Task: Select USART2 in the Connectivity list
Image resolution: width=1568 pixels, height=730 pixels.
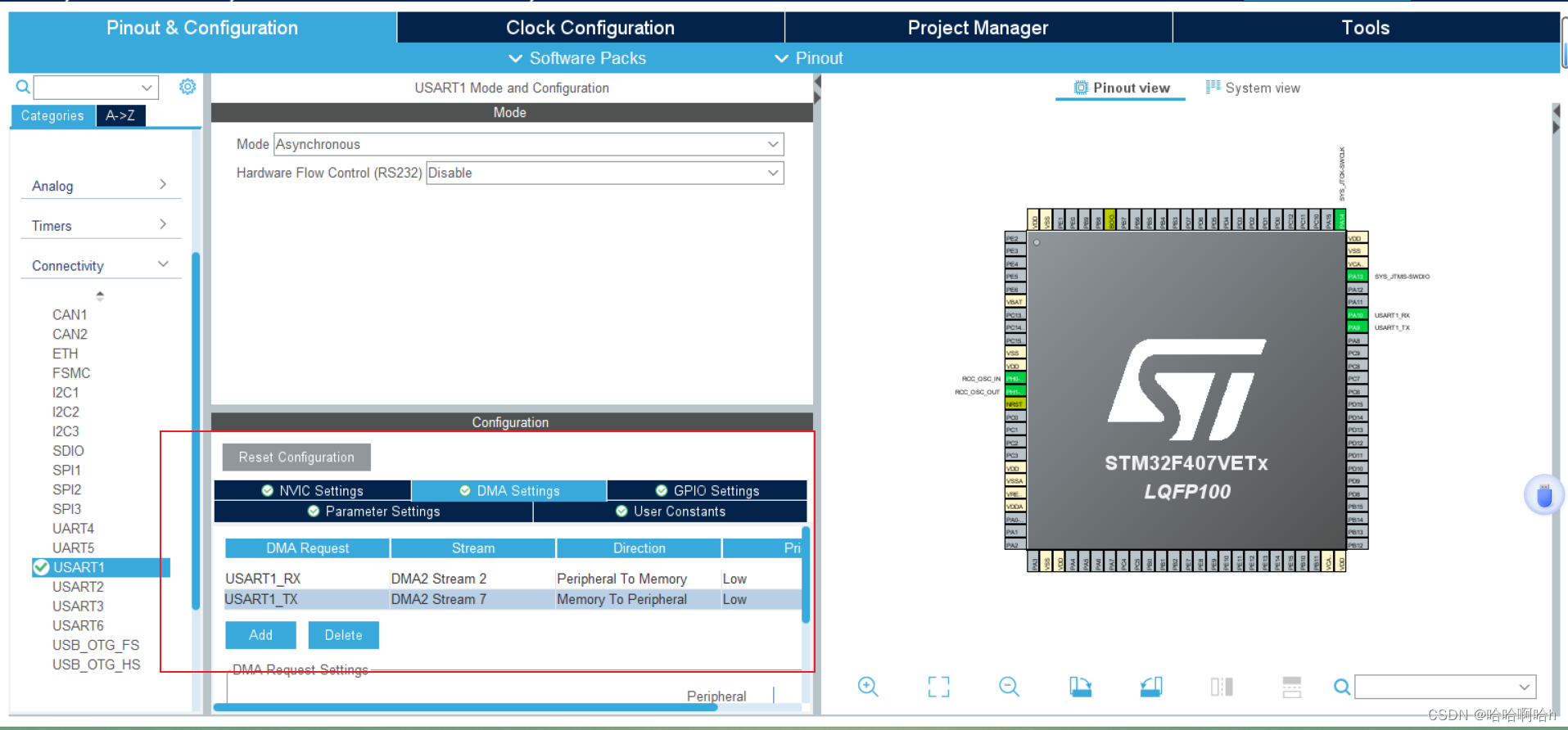Action: coord(78,587)
